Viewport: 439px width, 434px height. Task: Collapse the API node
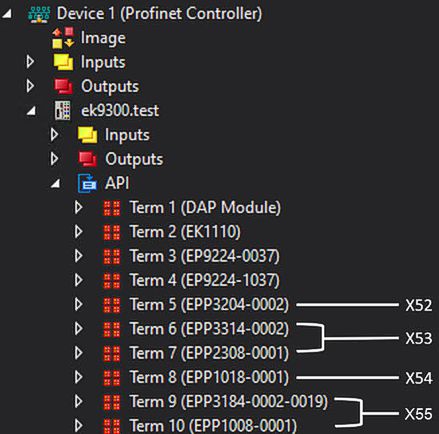pos(56,183)
